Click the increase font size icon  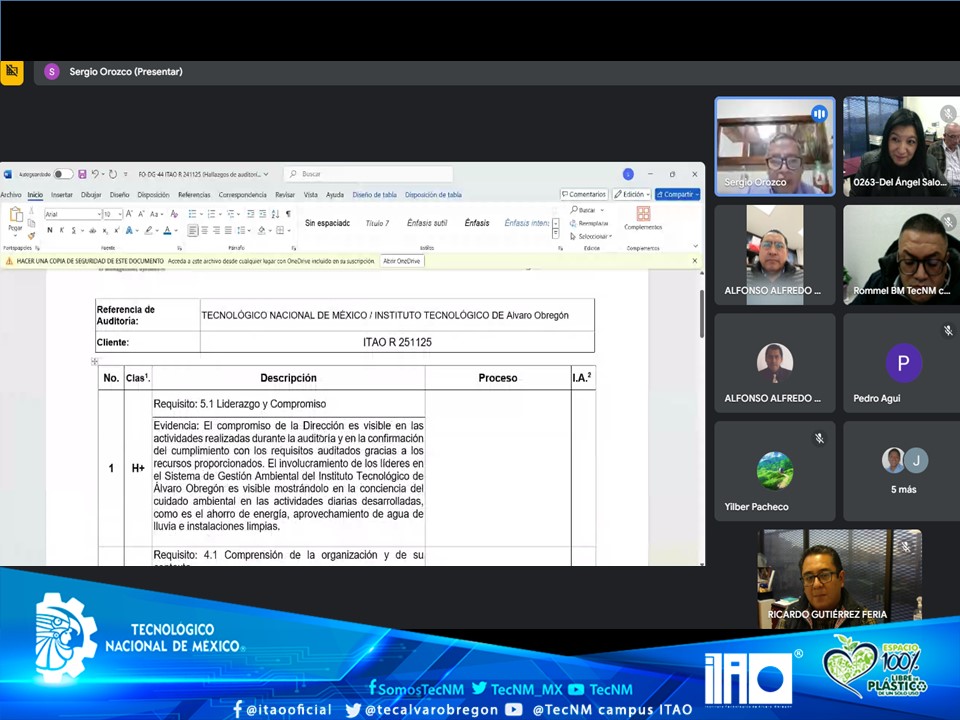(x=129, y=214)
